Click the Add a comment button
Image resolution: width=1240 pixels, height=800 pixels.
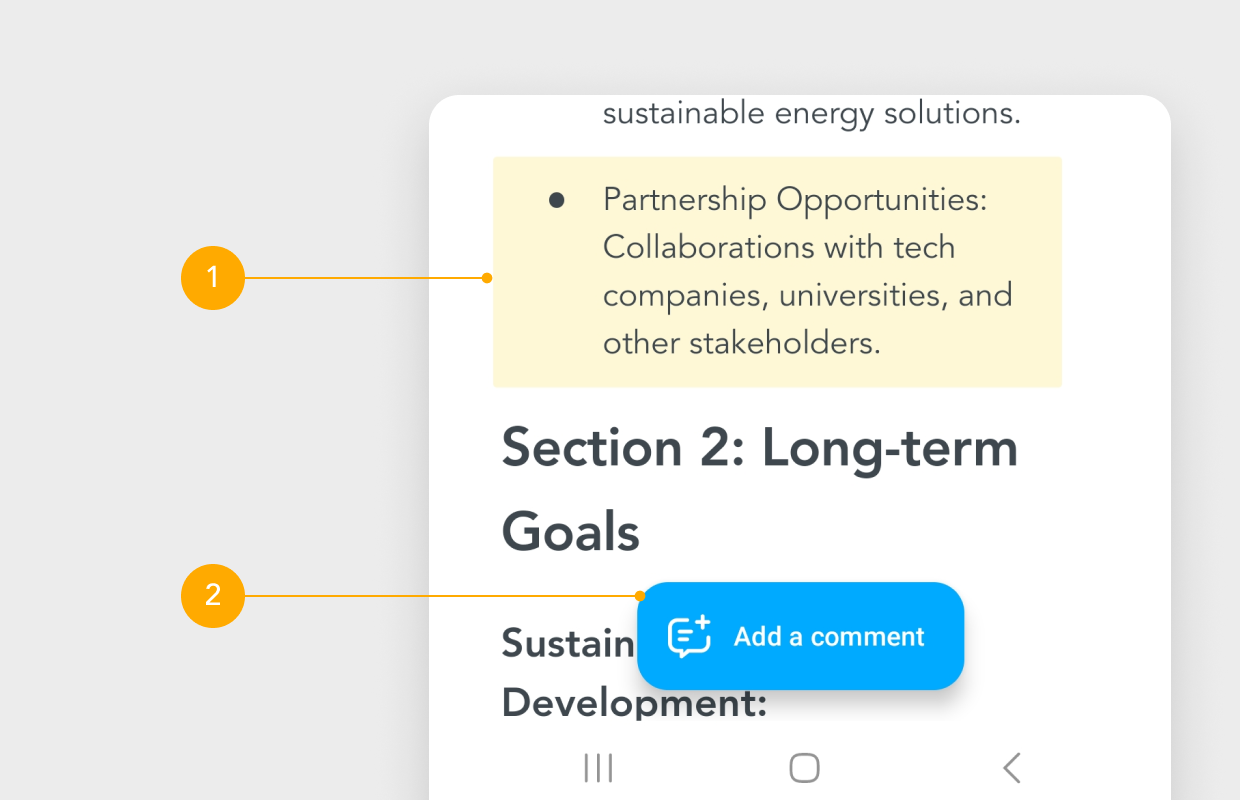[x=800, y=636]
